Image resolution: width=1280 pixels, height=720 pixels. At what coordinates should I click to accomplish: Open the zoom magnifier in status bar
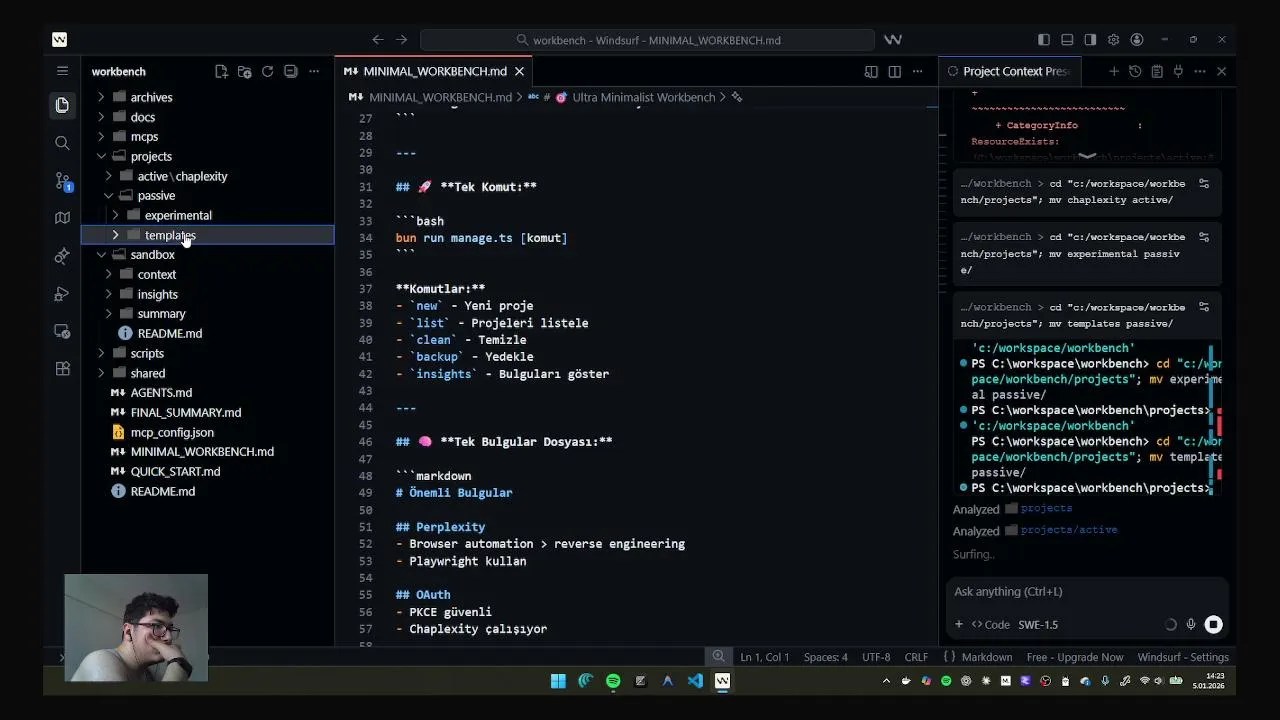[x=718, y=657]
